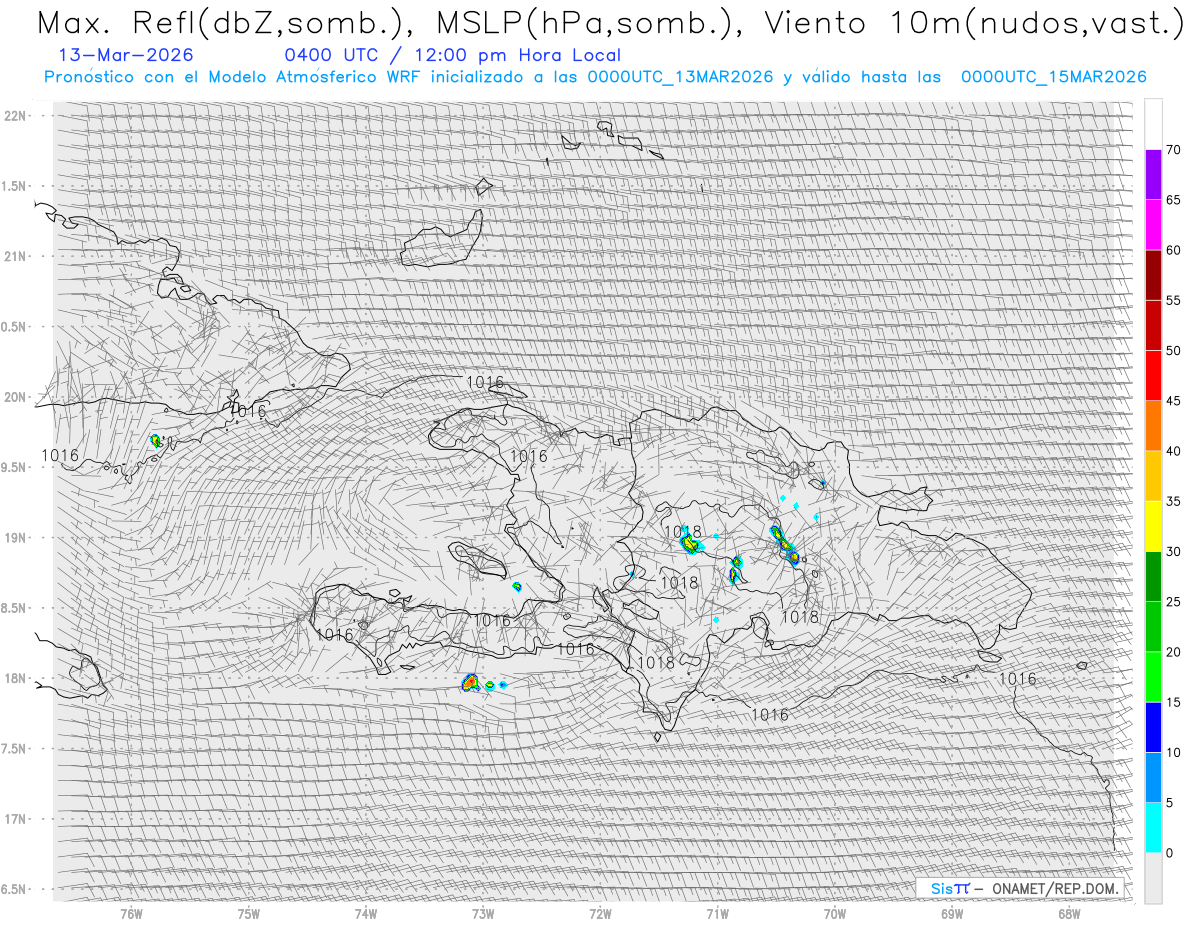The image size is (1200, 927).
Task: Select the '0400 UTC / 12:00 pm Hora Local' text
Action: click(x=452, y=55)
